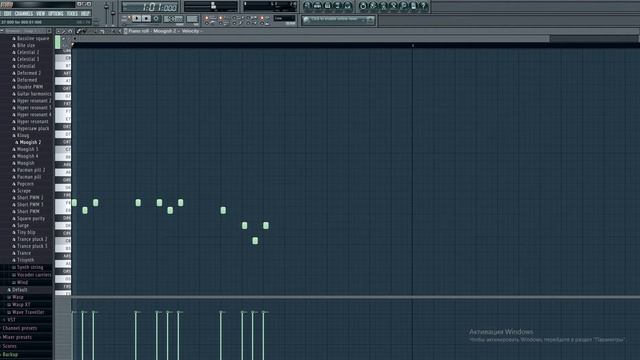Select Bassline square preset
The height and width of the screenshot is (360, 640).
pyautogui.click(x=33, y=38)
